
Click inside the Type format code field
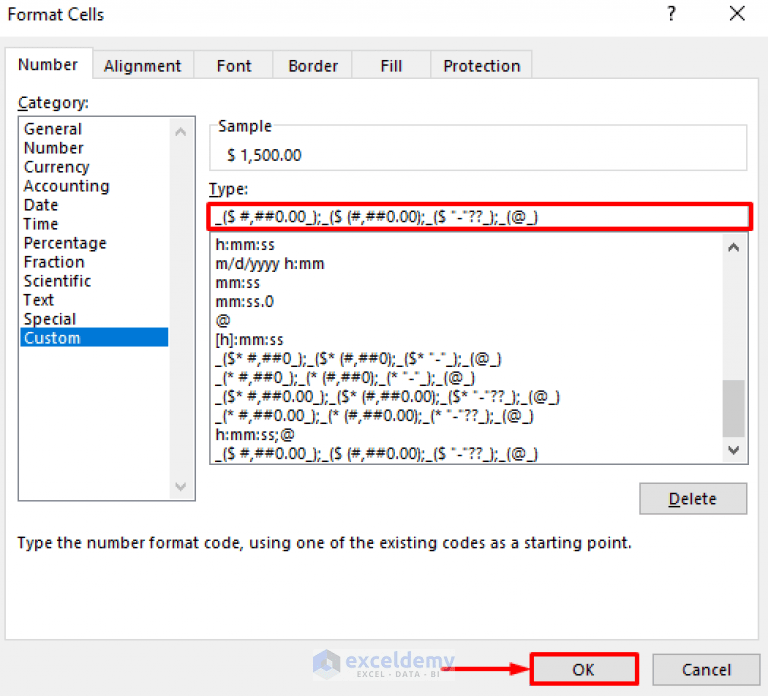pyautogui.click(x=480, y=216)
